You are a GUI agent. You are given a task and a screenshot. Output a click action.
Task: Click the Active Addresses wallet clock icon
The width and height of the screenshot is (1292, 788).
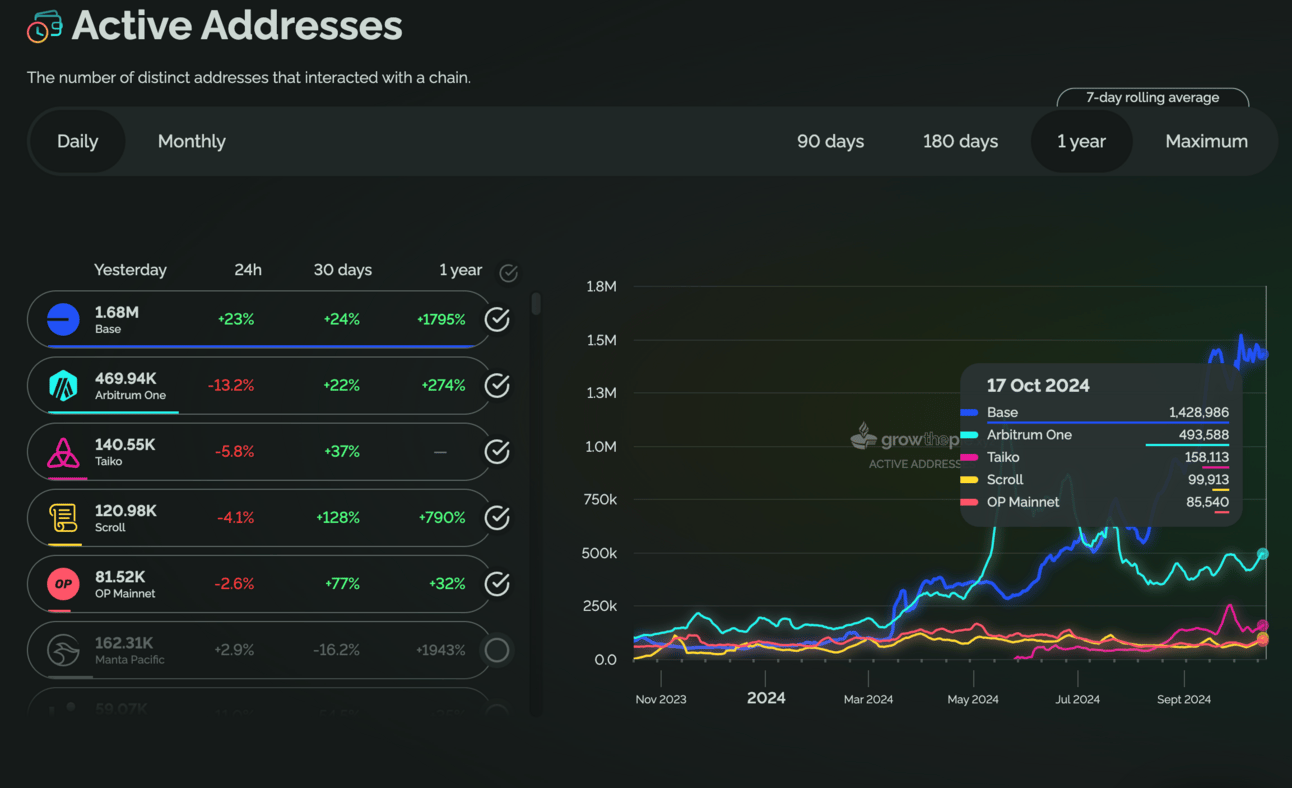(44, 27)
